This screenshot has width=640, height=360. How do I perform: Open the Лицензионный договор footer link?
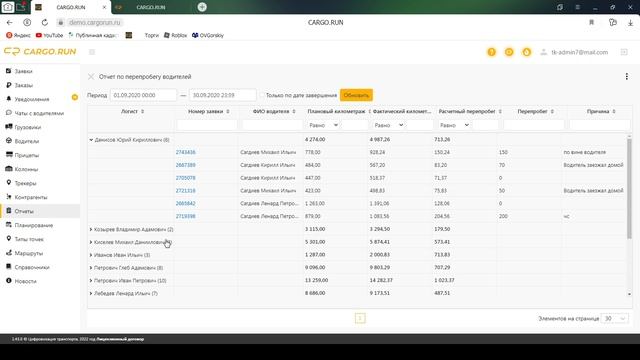120,339
